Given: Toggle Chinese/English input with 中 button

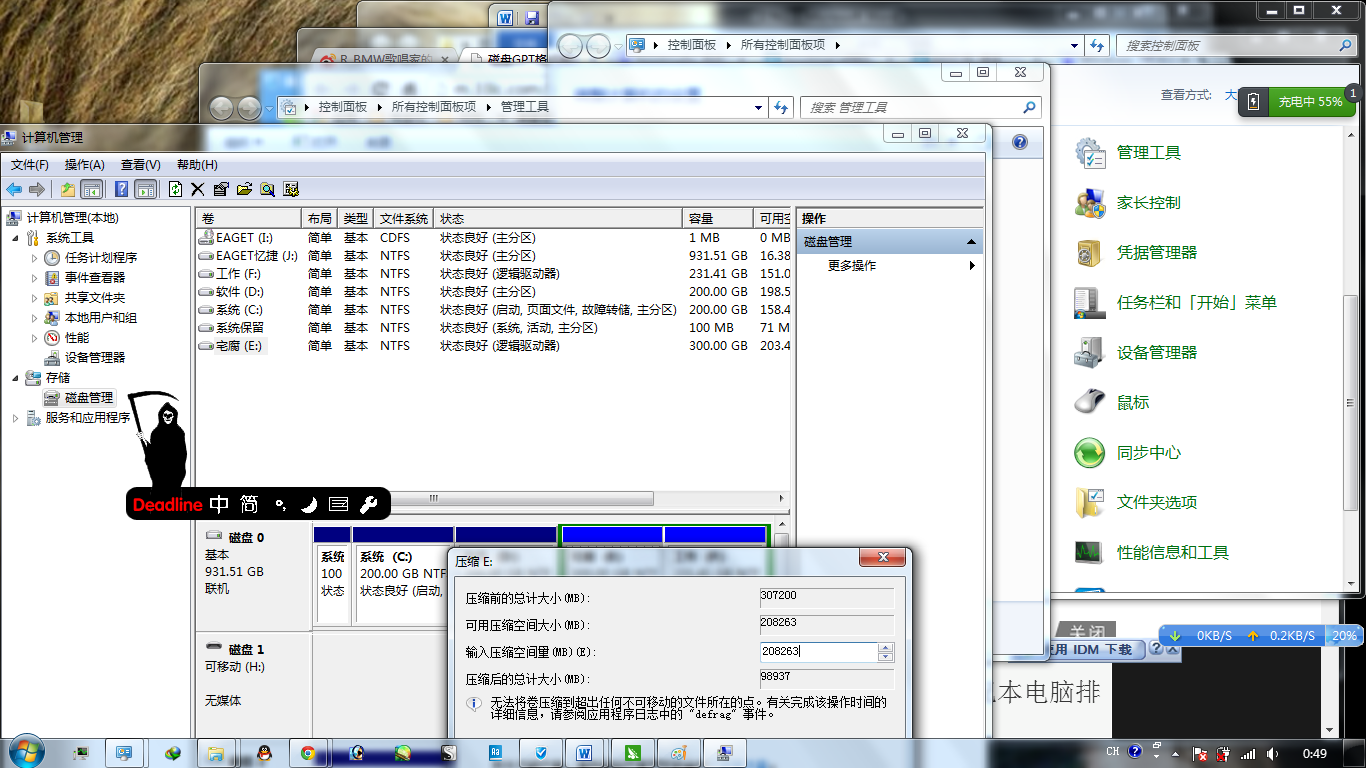Looking at the screenshot, I should [219, 505].
